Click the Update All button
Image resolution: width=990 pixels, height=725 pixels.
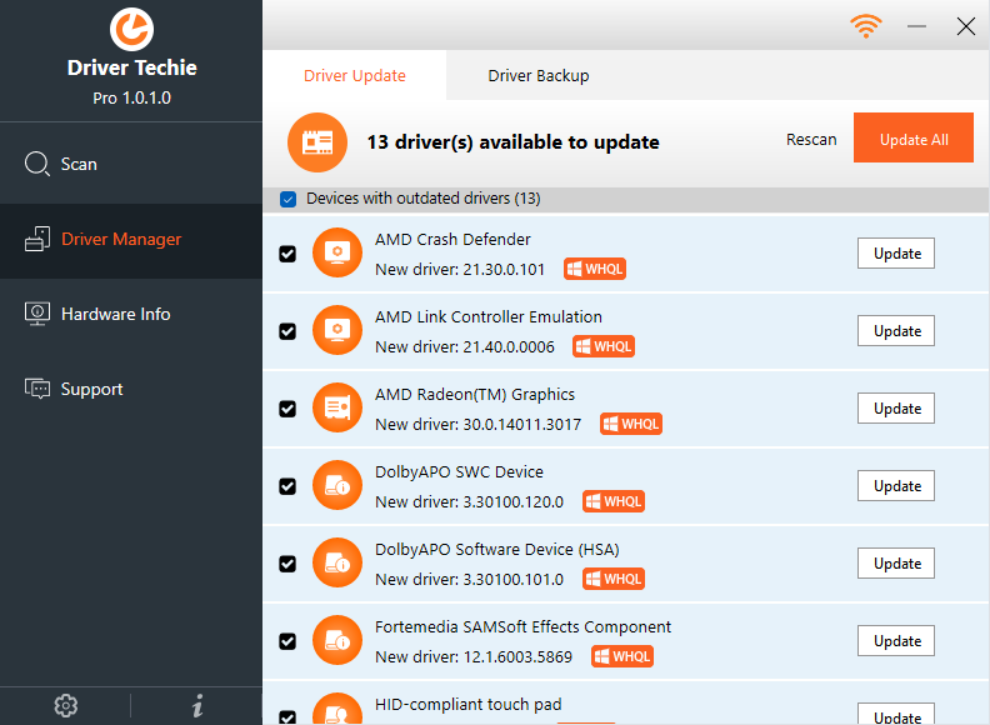tap(914, 138)
